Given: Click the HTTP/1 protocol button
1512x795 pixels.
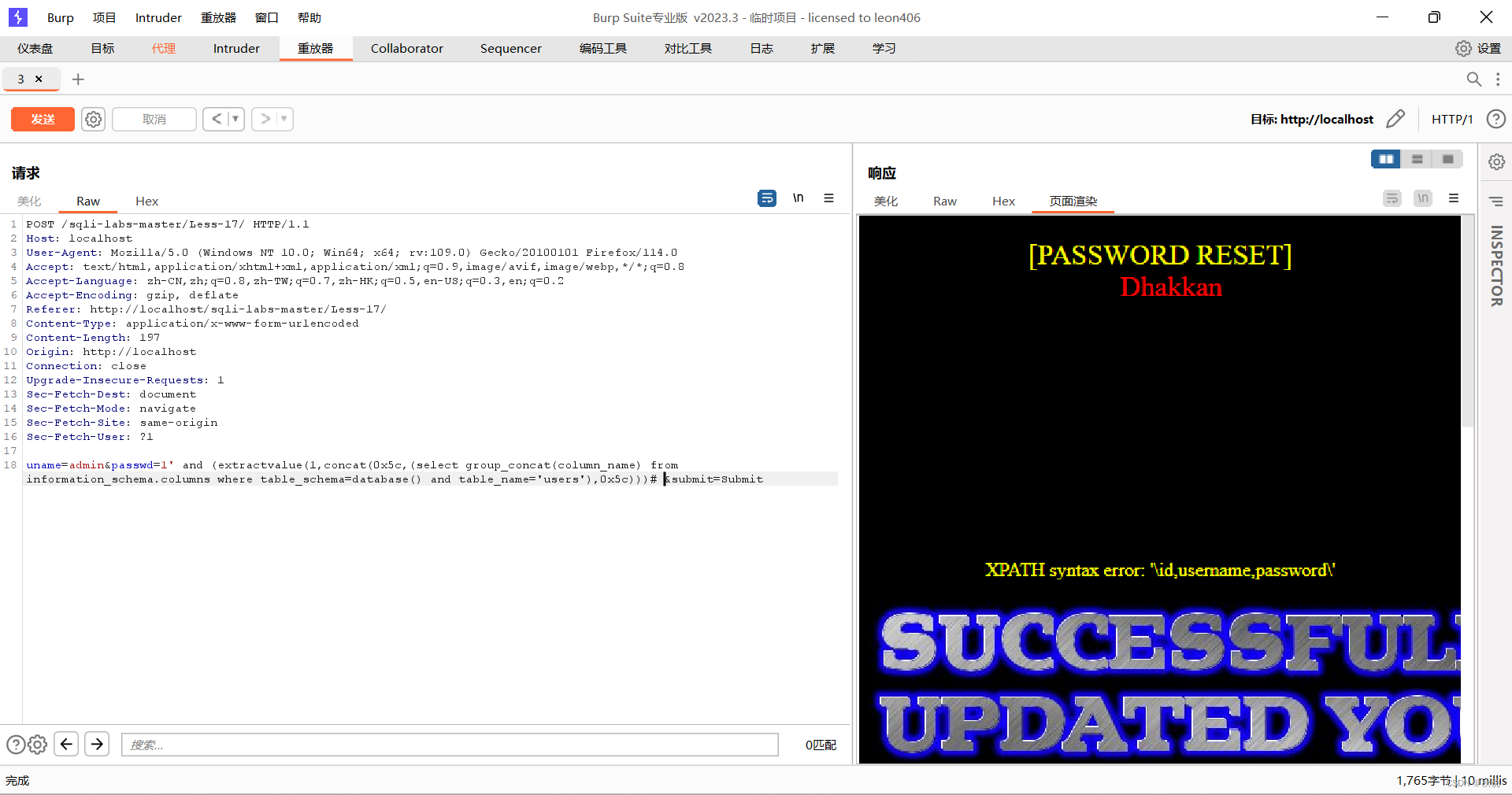Looking at the screenshot, I should [x=1451, y=120].
